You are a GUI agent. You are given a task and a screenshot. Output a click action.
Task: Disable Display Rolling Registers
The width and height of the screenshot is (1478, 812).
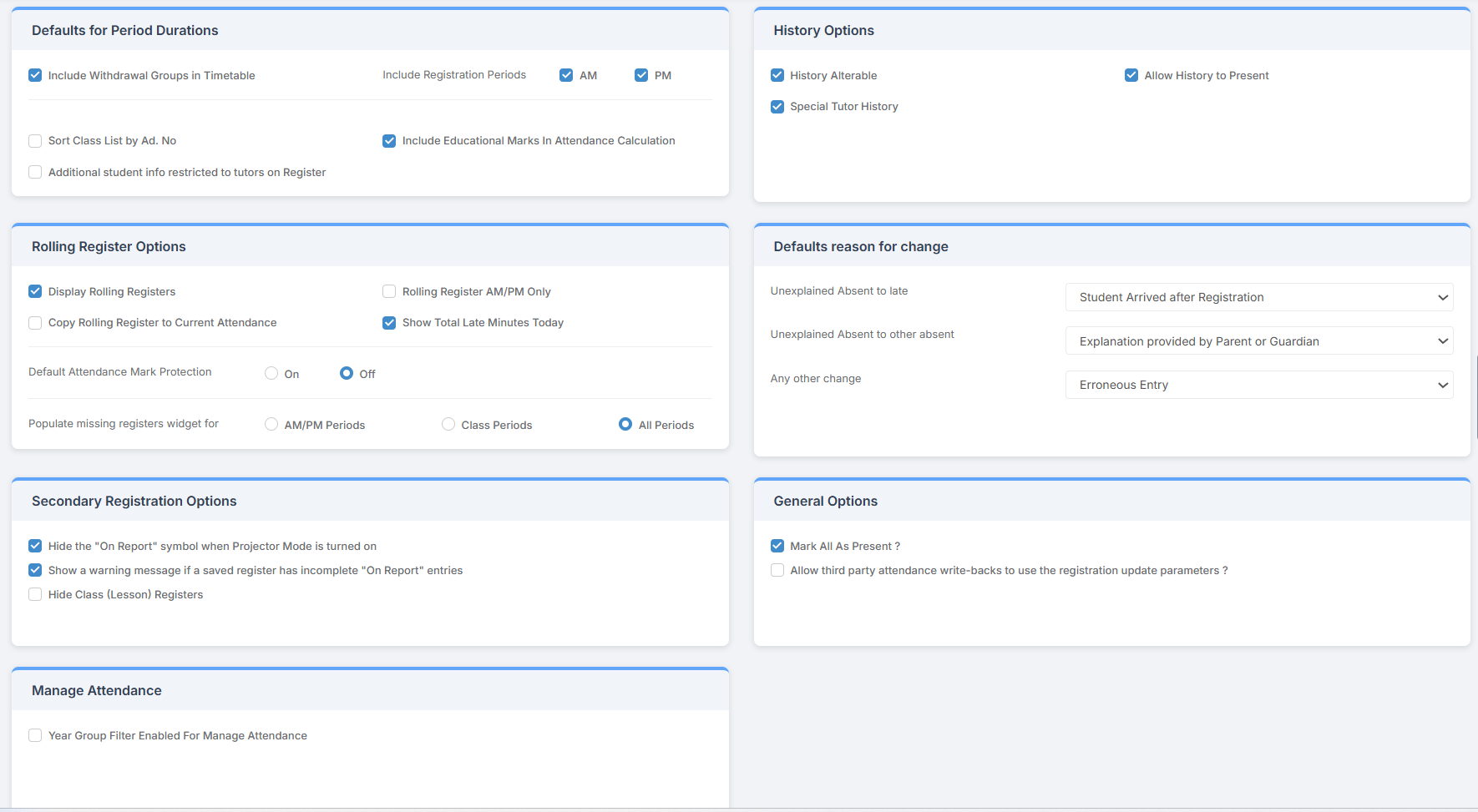34,290
